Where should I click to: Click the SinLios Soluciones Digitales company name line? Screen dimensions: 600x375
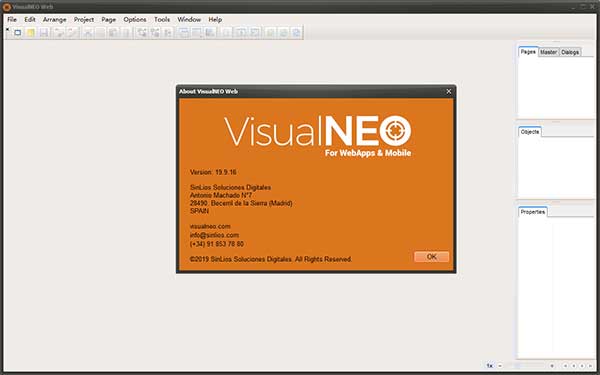230,188
